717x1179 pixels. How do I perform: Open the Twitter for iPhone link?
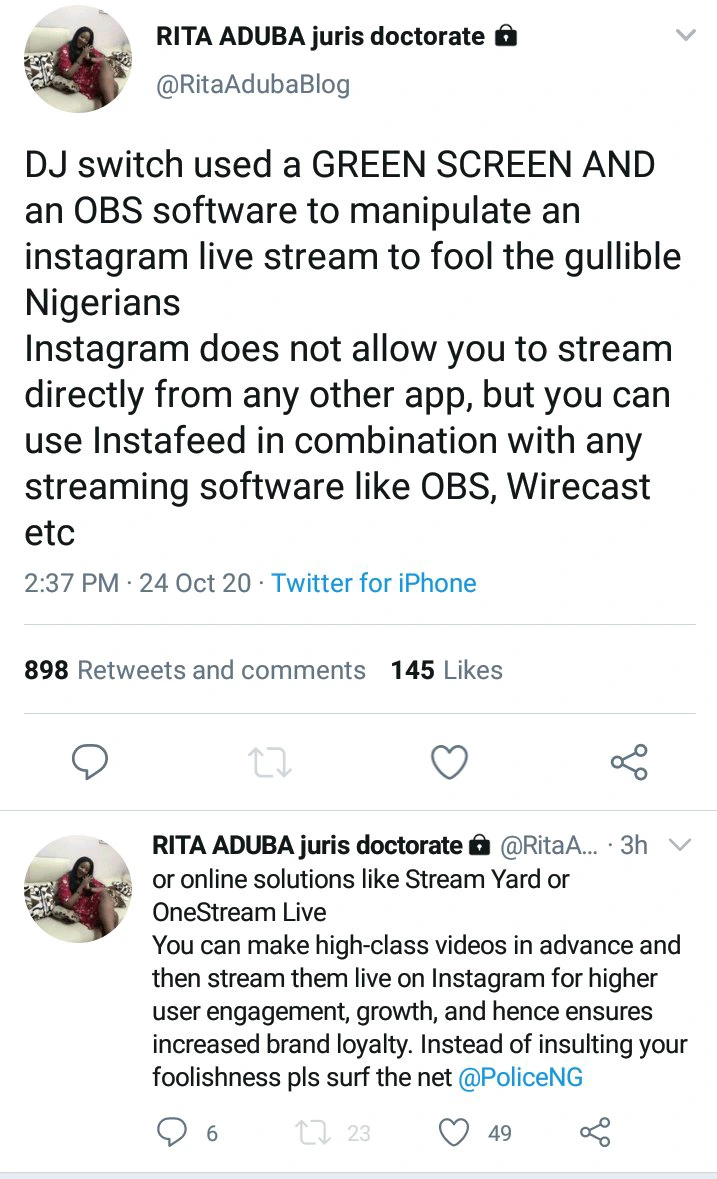(x=374, y=583)
